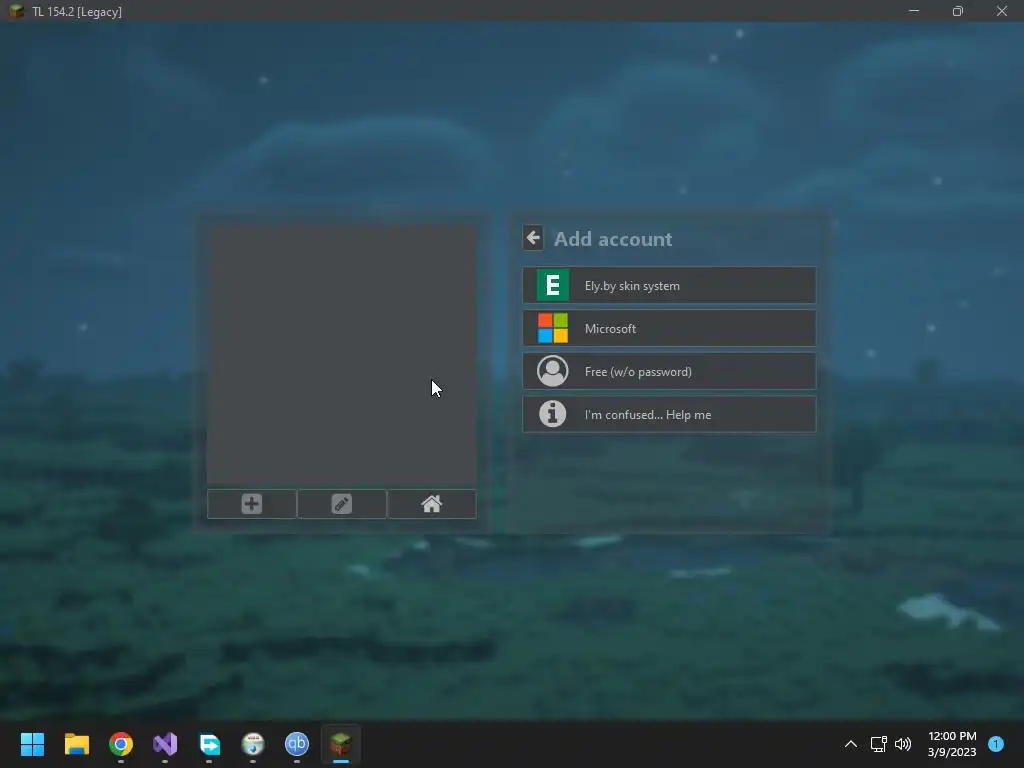Click the teal arrow app taskbar icon
Screen dimensions: 1024x768
tap(209, 744)
